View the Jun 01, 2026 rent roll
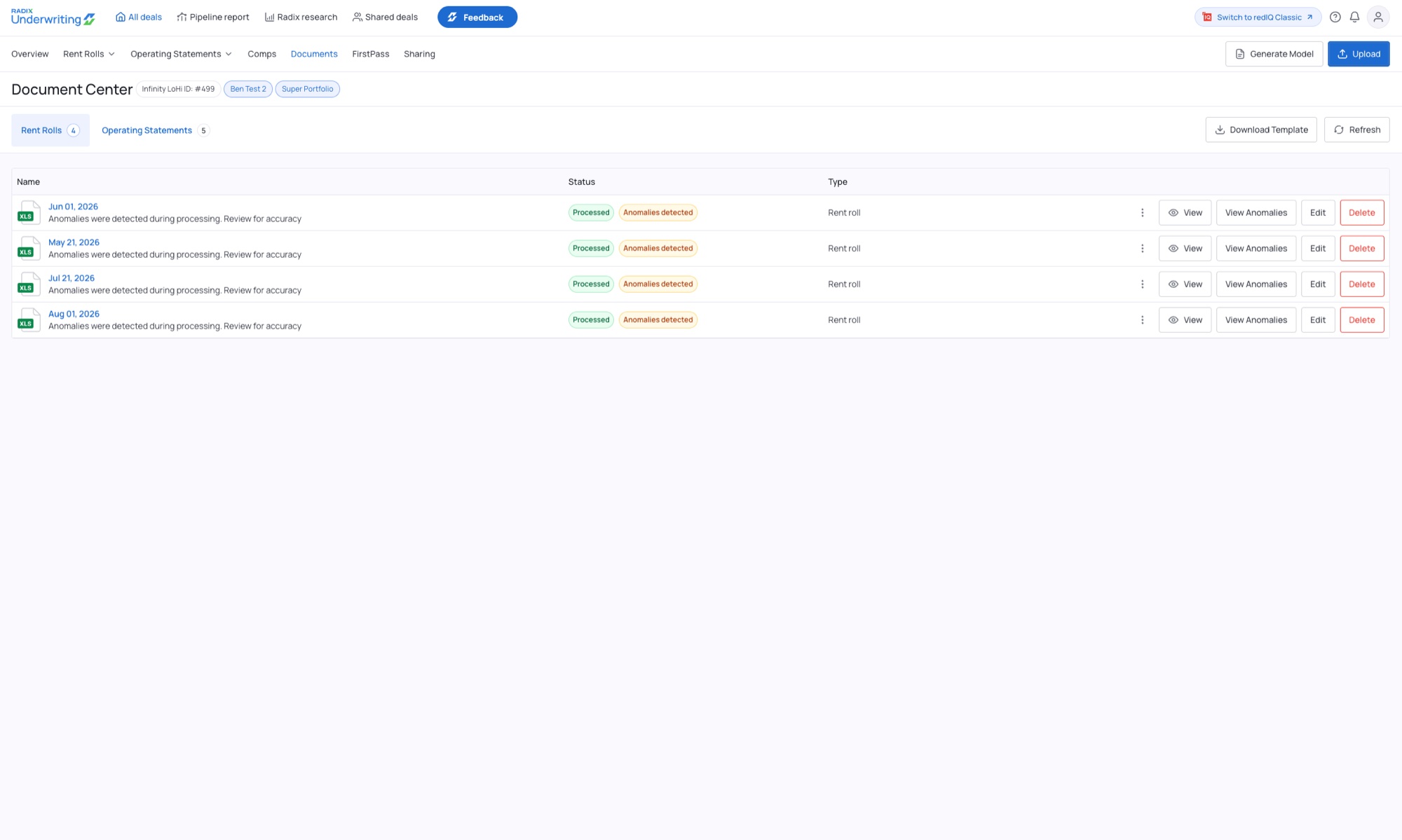The width and height of the screenshot is (1402, 840). (1185, 213)
